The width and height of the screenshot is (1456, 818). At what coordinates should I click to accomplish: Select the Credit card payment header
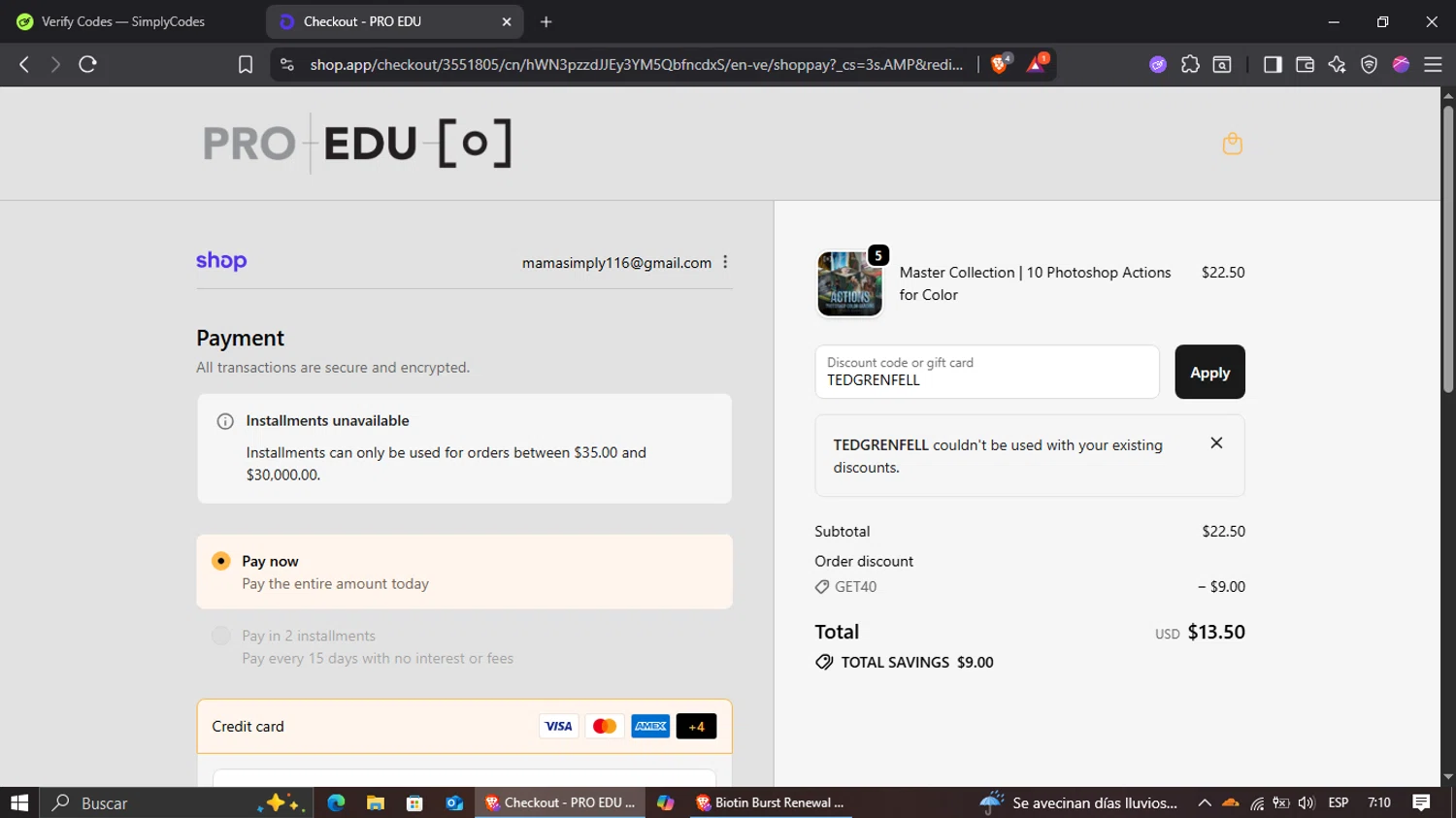tap(464, 726)
